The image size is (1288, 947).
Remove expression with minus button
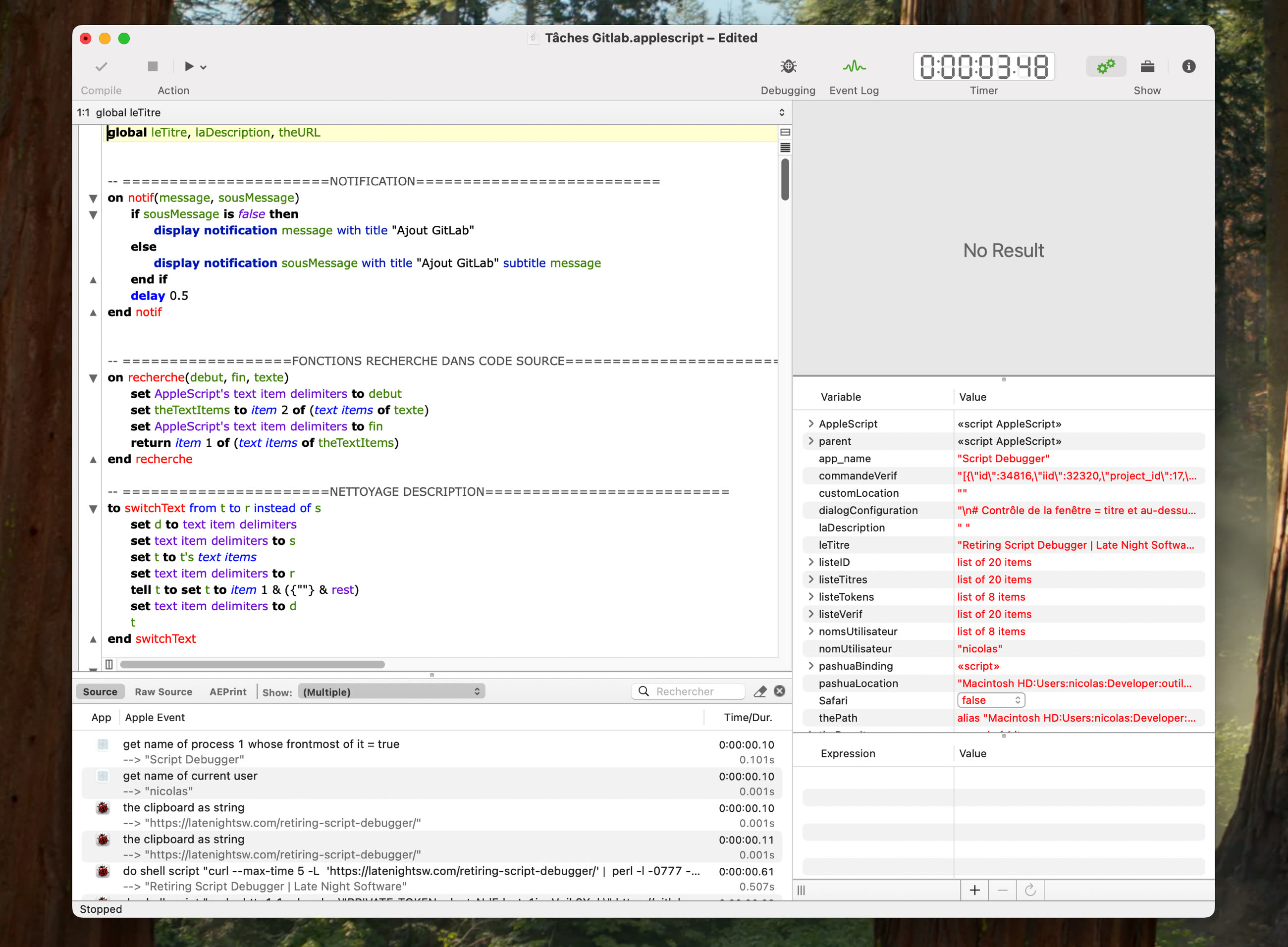click(1002, 890)
